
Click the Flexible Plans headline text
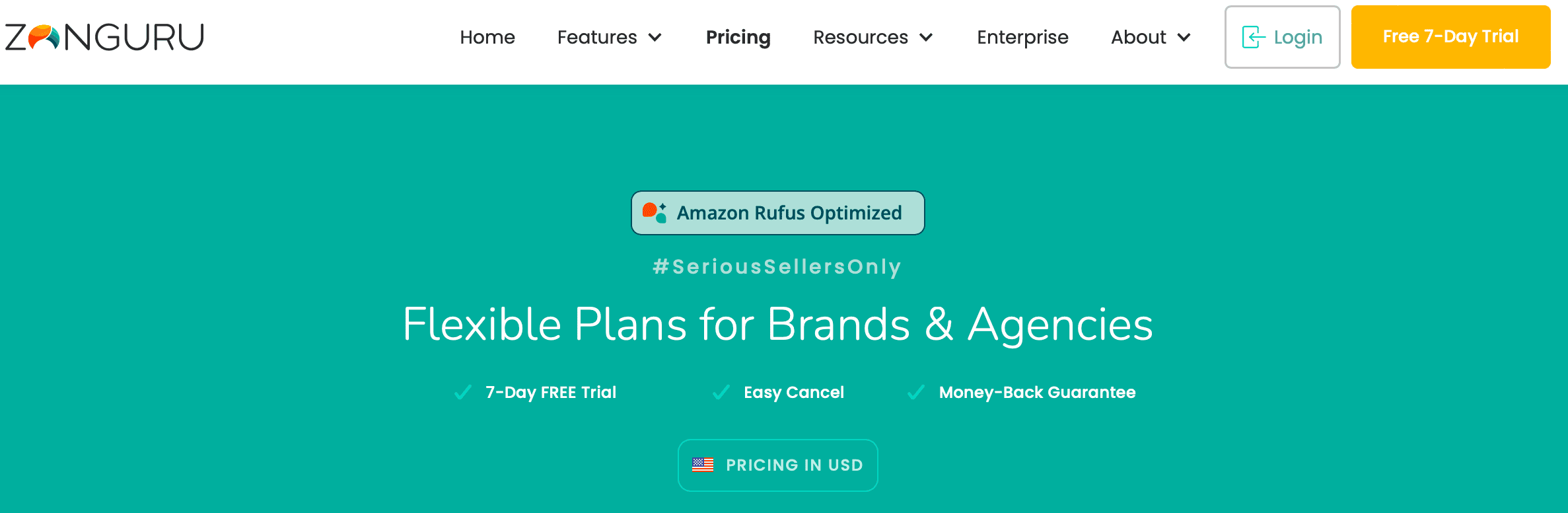[777, 325]
